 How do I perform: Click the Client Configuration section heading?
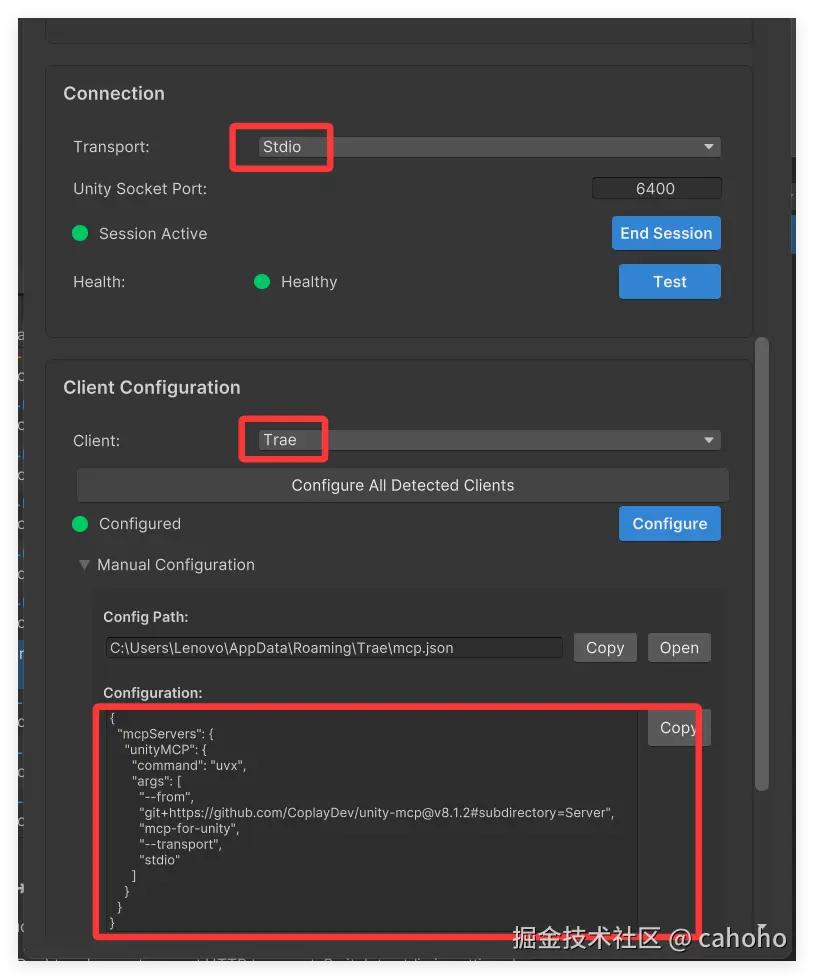point(152,387)
